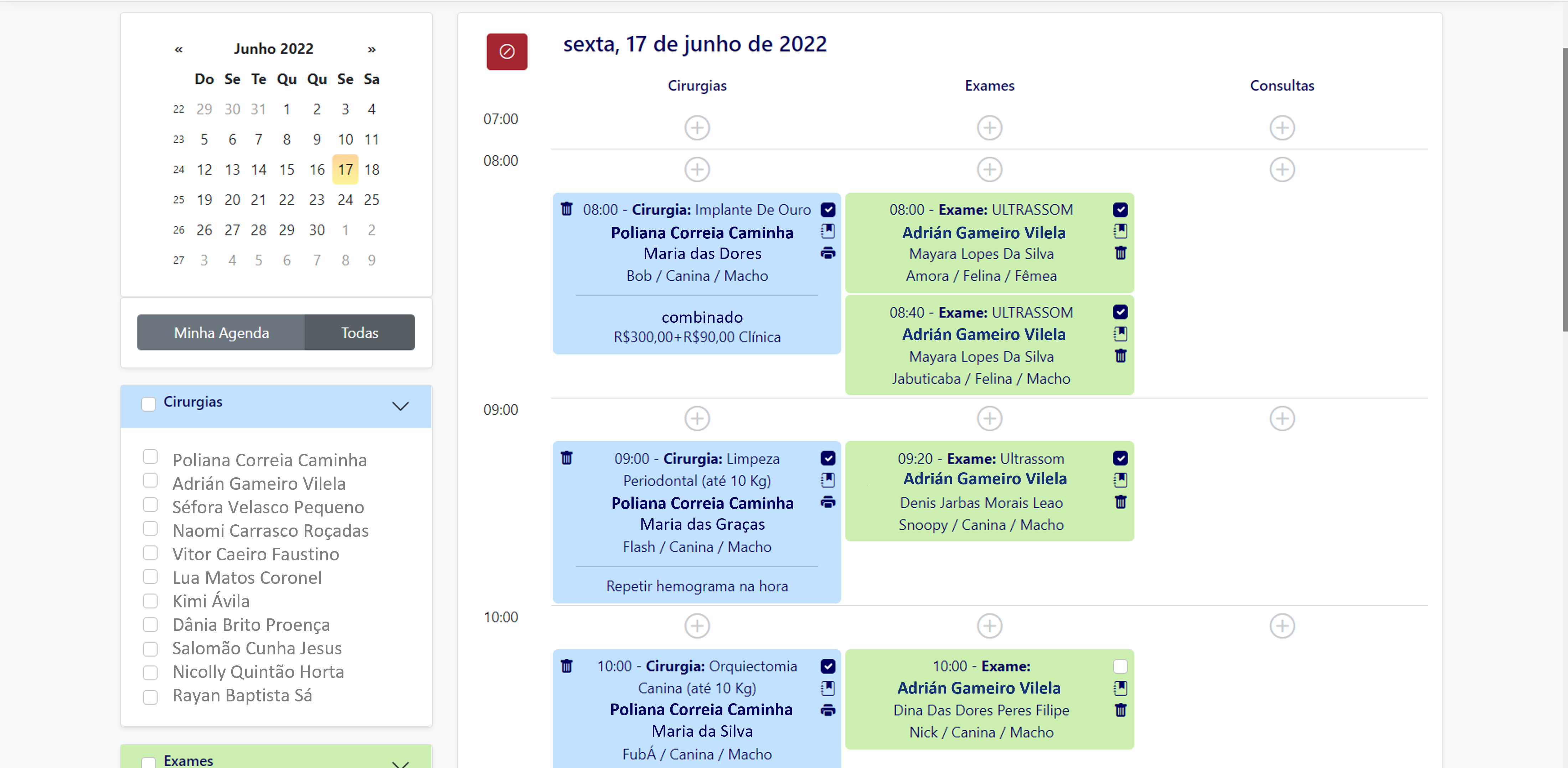Uncheck the 08:00 Amora exam checkbox
Image resolution: width=1568 pixels, height=768 pixels.
pos(1120,209)
